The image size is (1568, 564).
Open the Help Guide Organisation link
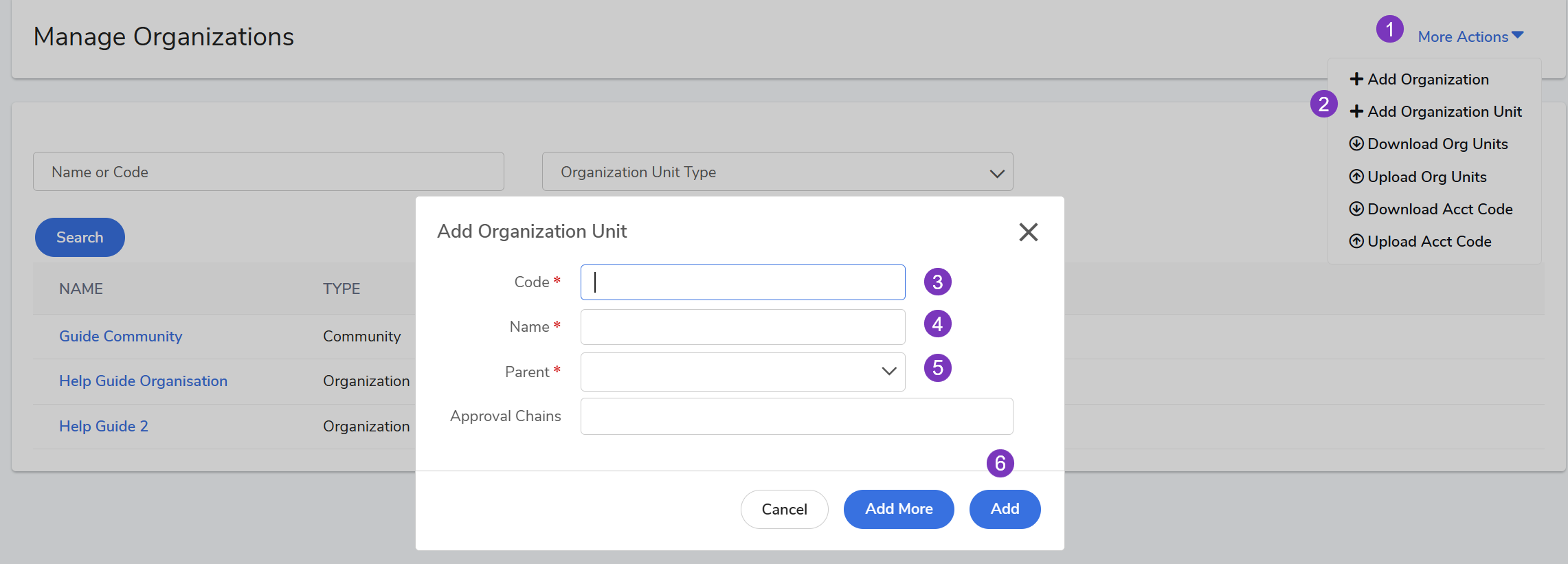(x=143, y=381)
